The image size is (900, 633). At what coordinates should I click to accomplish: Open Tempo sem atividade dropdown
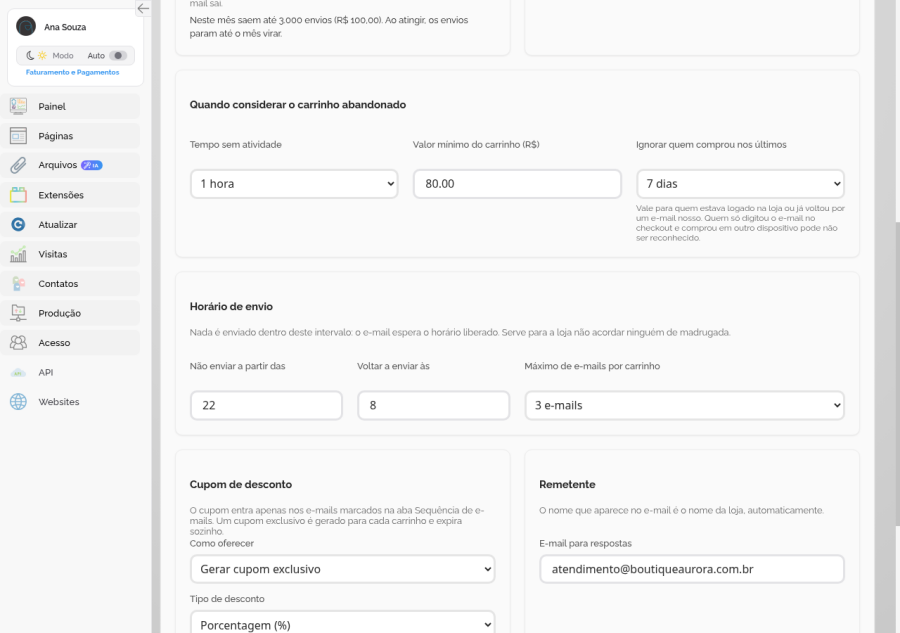[294, 184]
